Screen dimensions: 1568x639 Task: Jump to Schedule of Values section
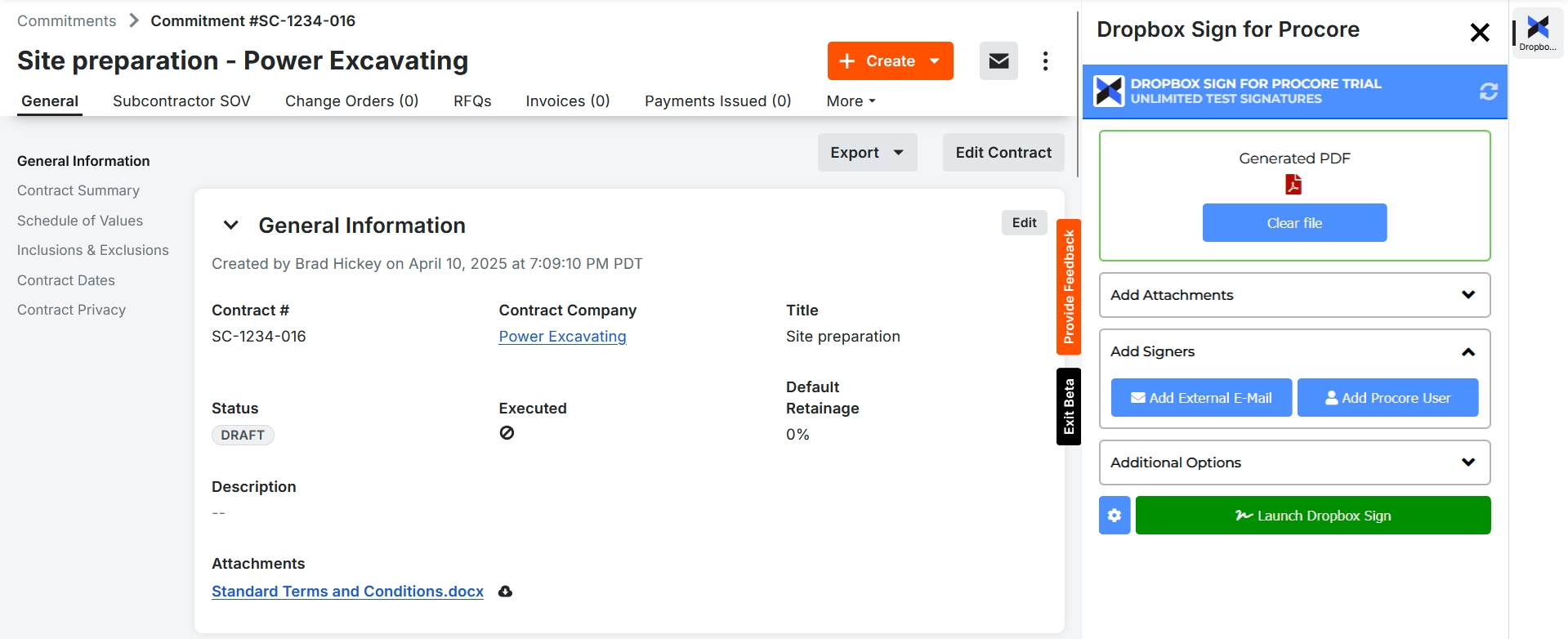(x=80, y=221)
